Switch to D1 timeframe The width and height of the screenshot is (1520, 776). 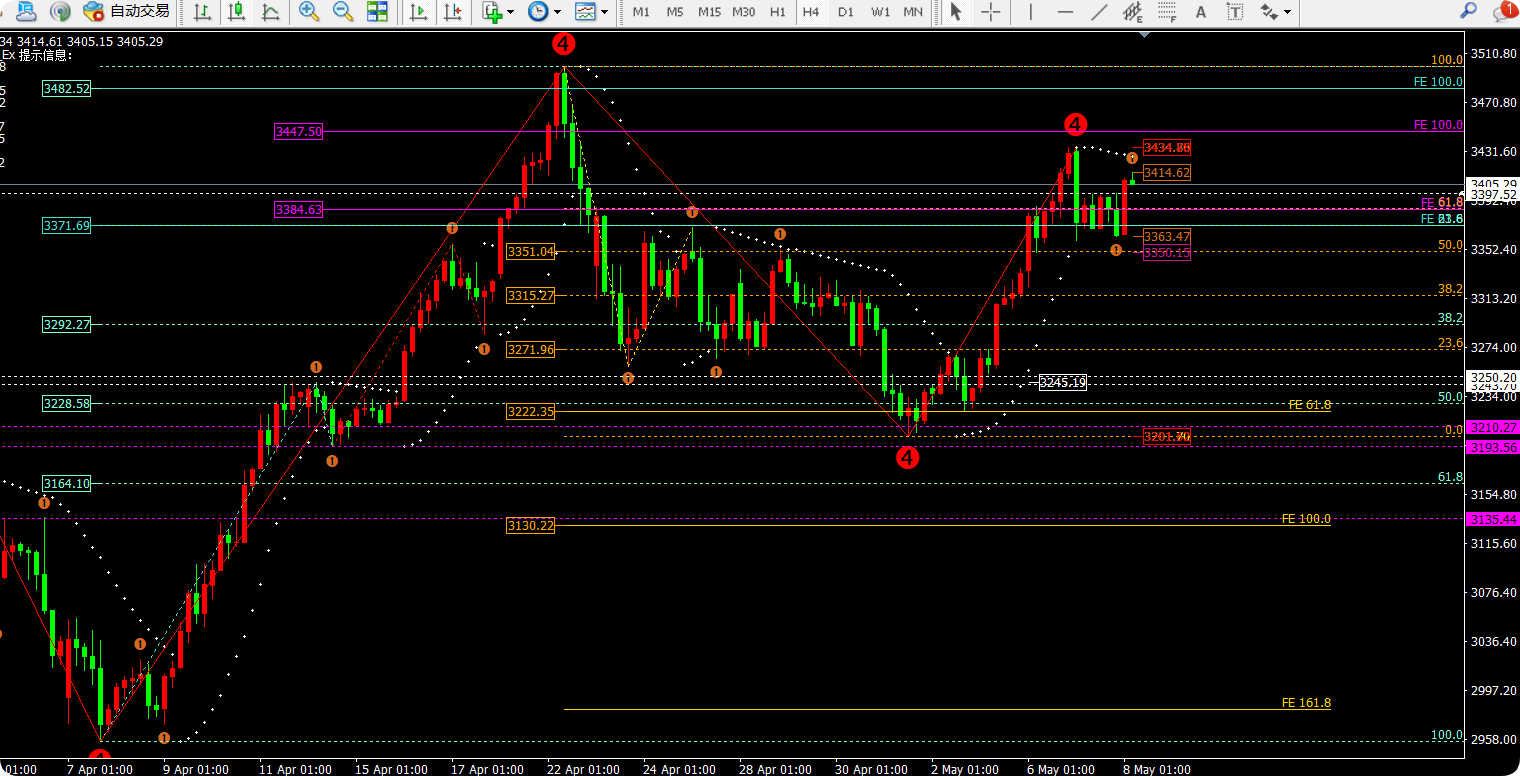846,12
